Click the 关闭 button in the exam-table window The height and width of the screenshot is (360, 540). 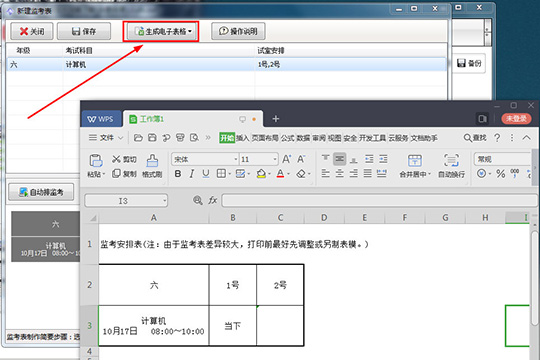click(32, 31)
